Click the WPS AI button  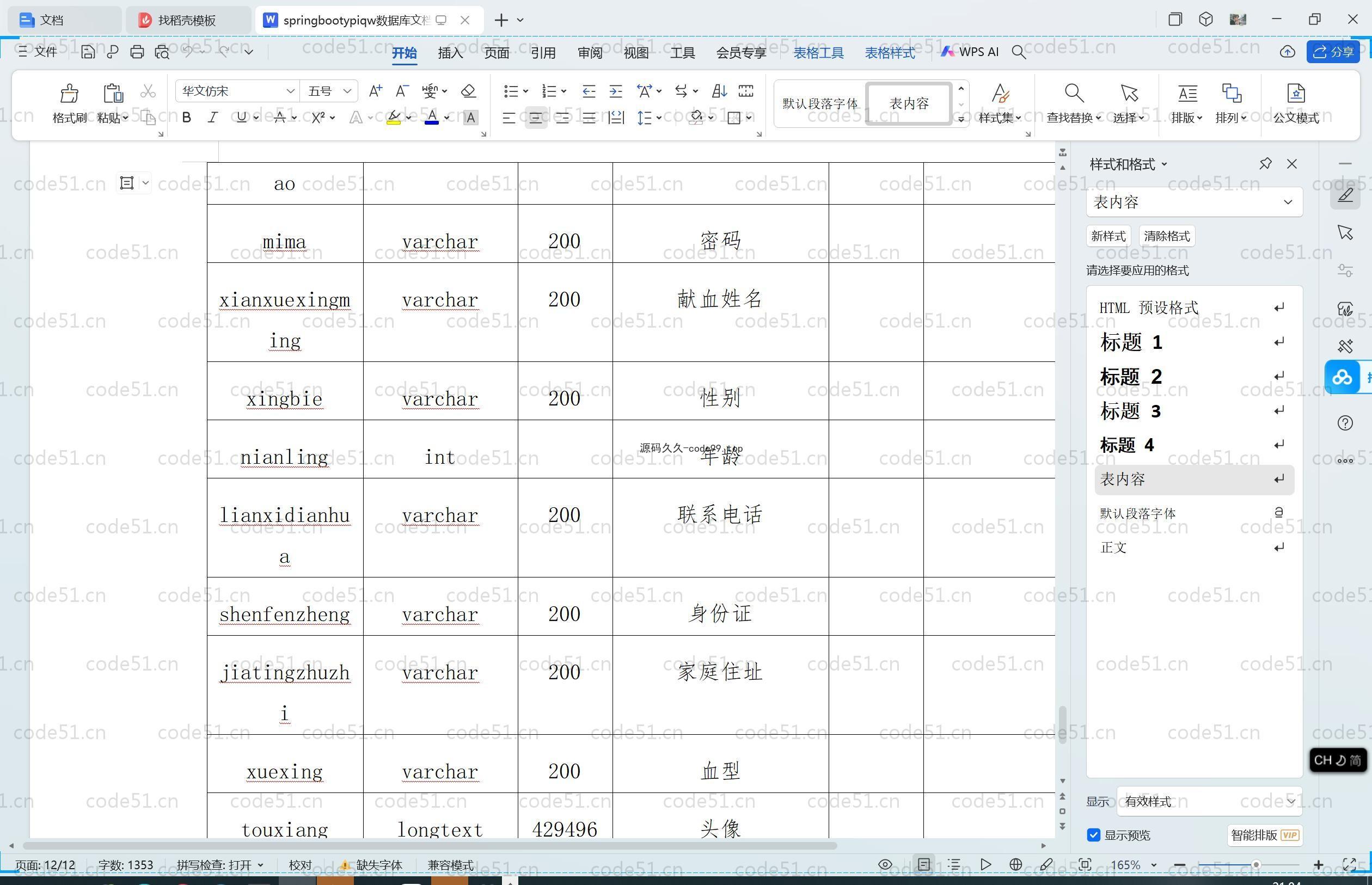[970, 52]
